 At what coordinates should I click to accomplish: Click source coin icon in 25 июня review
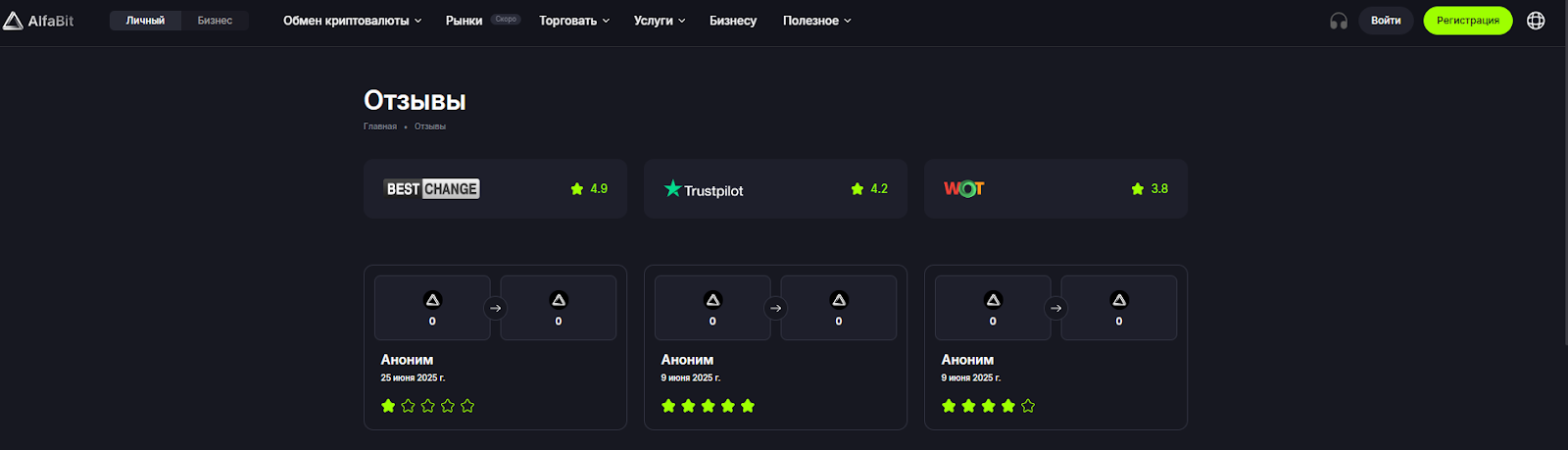[432, 300]
